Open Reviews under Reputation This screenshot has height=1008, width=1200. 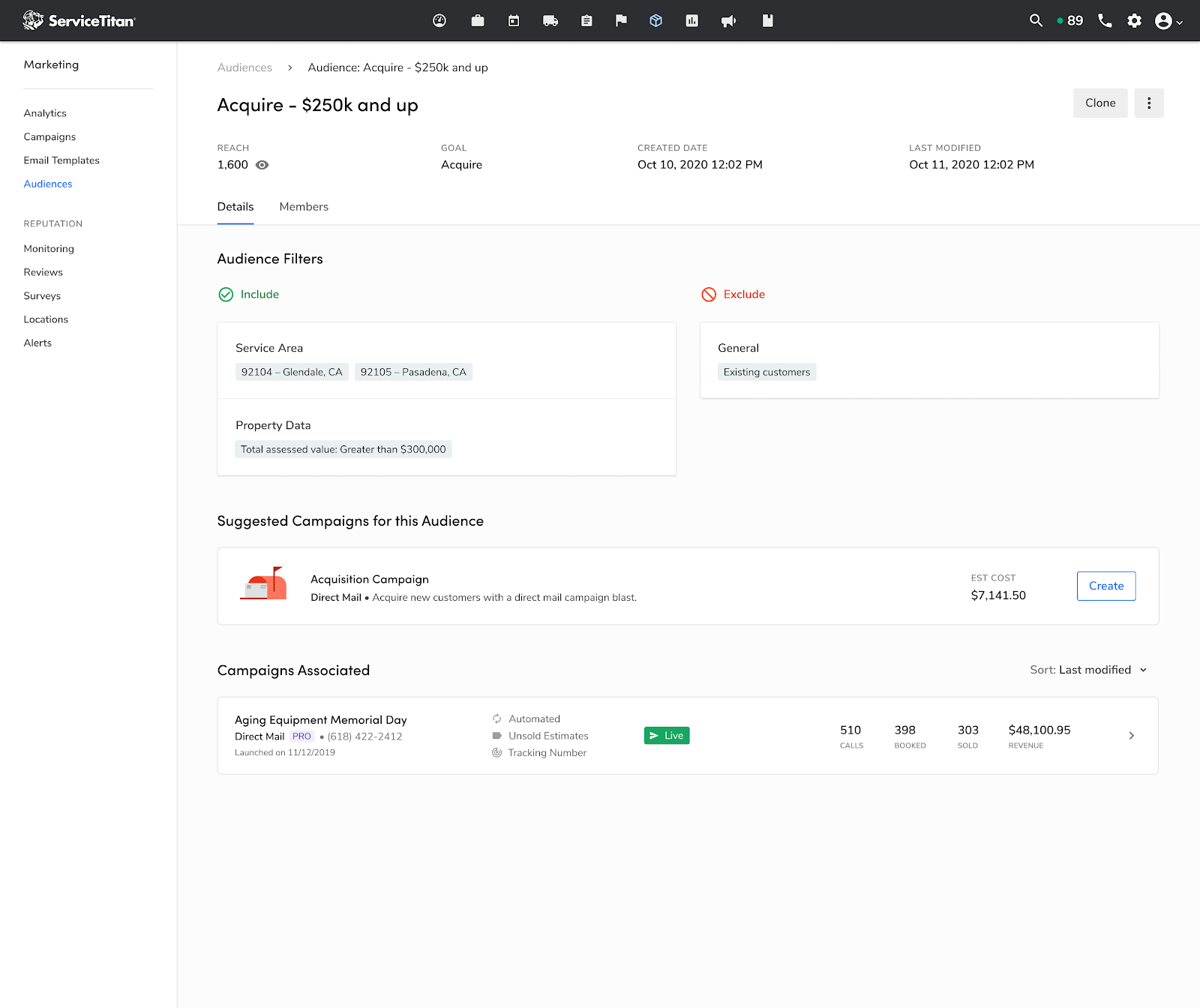(43, 272)
